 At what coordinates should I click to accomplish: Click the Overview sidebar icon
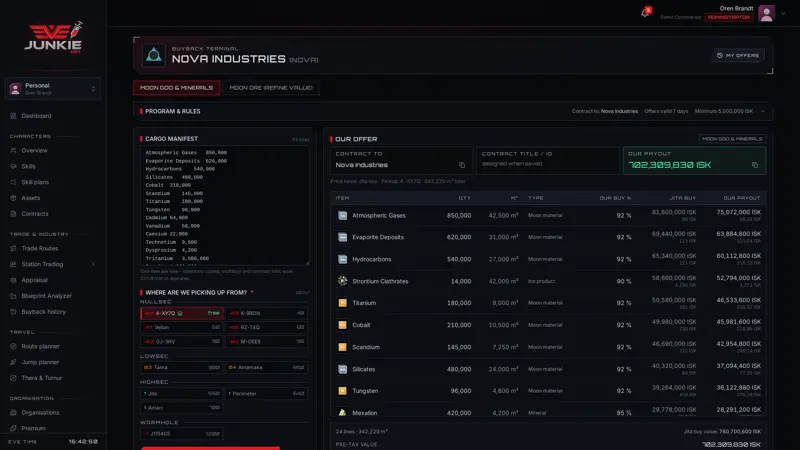[x=13, y=151]
